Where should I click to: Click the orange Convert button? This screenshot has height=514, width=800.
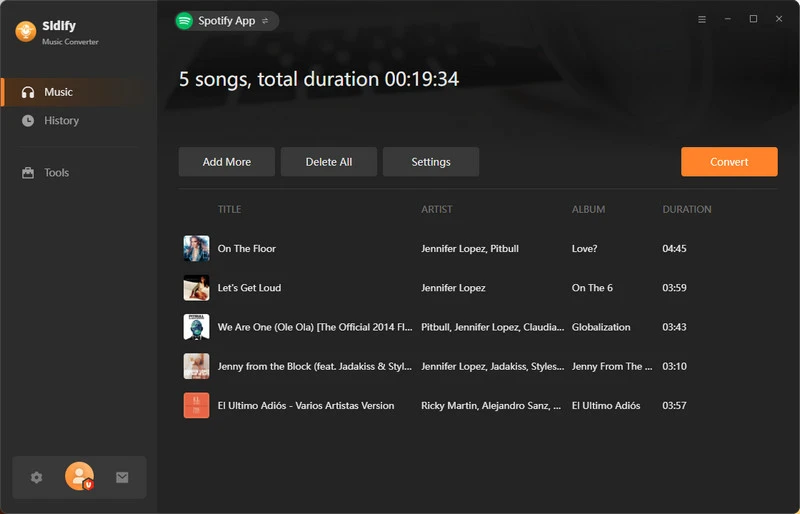click(x=729, y=162)
